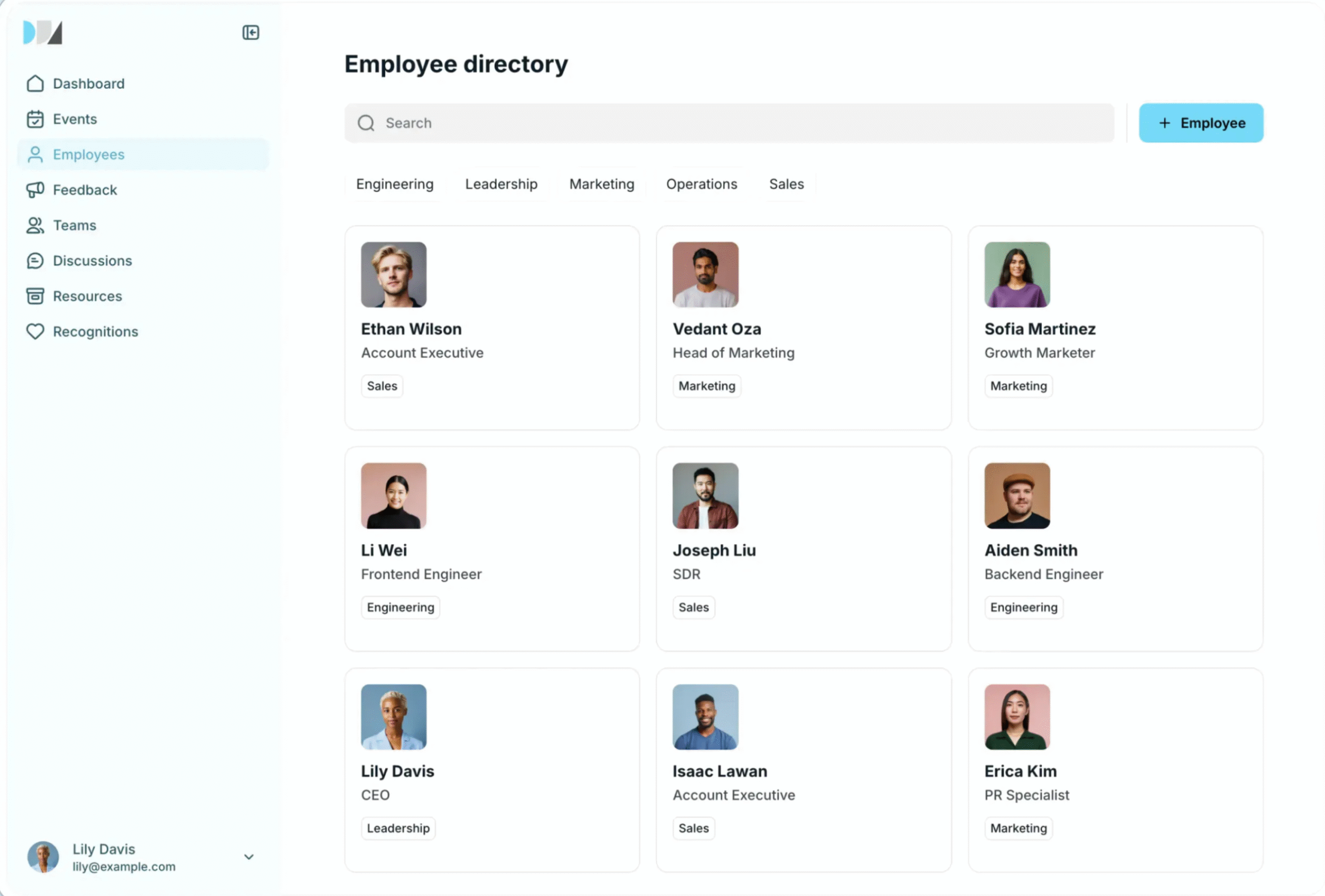Click the Teams people icon
Screen dimensions: 1325x896
[35, 226]
